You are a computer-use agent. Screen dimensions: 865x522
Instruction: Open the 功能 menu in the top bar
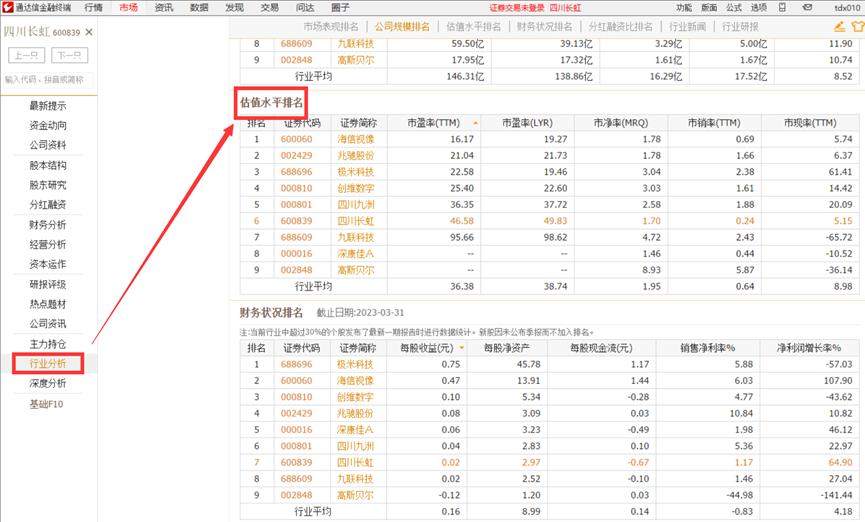(x=684, y=8)
